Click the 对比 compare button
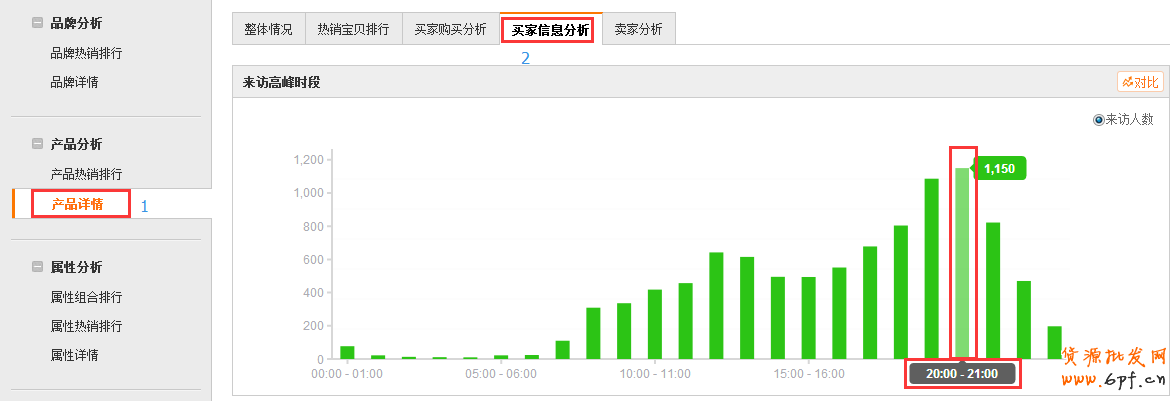The width and height of the screenshot is (1176, 401). tap(1140, 82)
